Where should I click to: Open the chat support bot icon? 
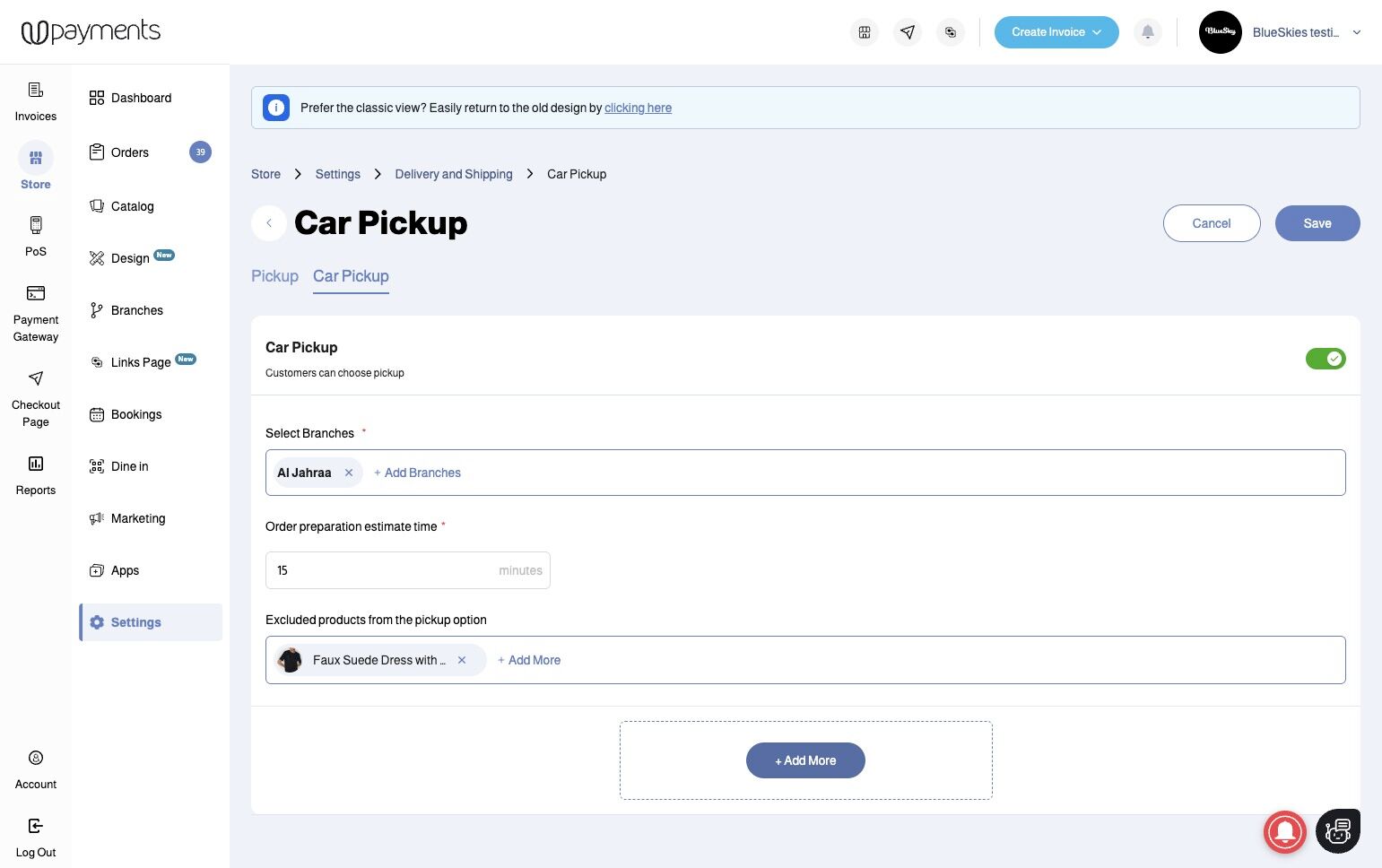(1337, 831)
